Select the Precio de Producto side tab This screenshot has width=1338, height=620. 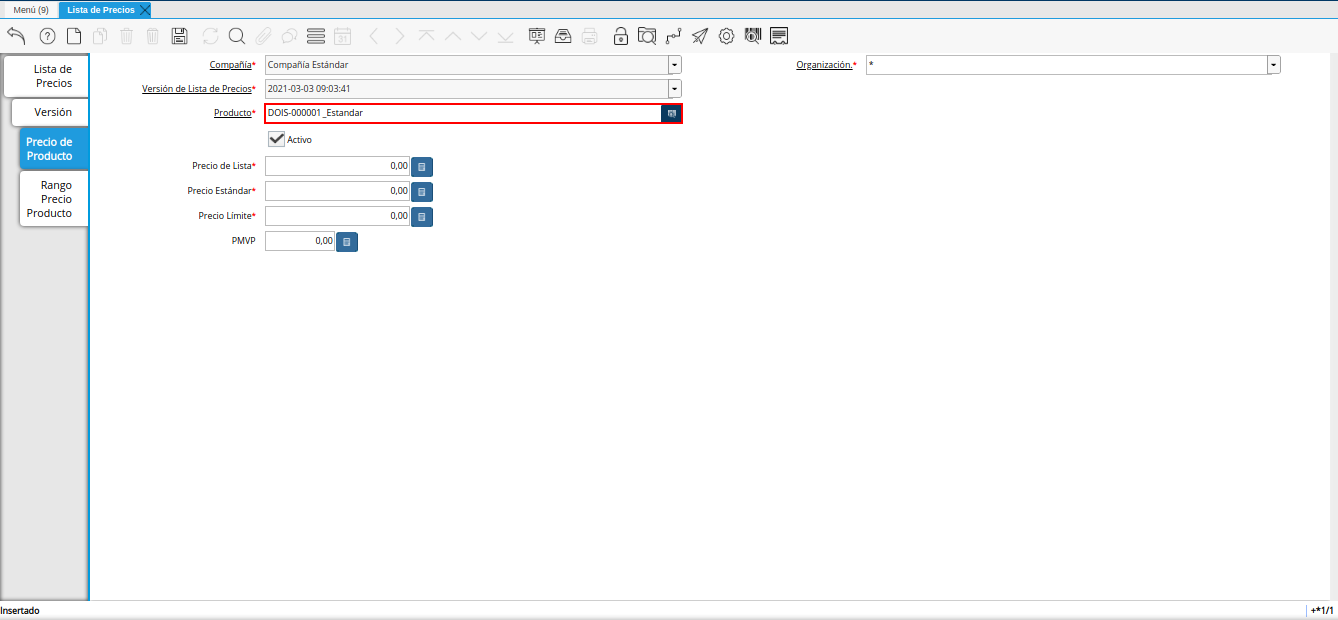(54, 149)
